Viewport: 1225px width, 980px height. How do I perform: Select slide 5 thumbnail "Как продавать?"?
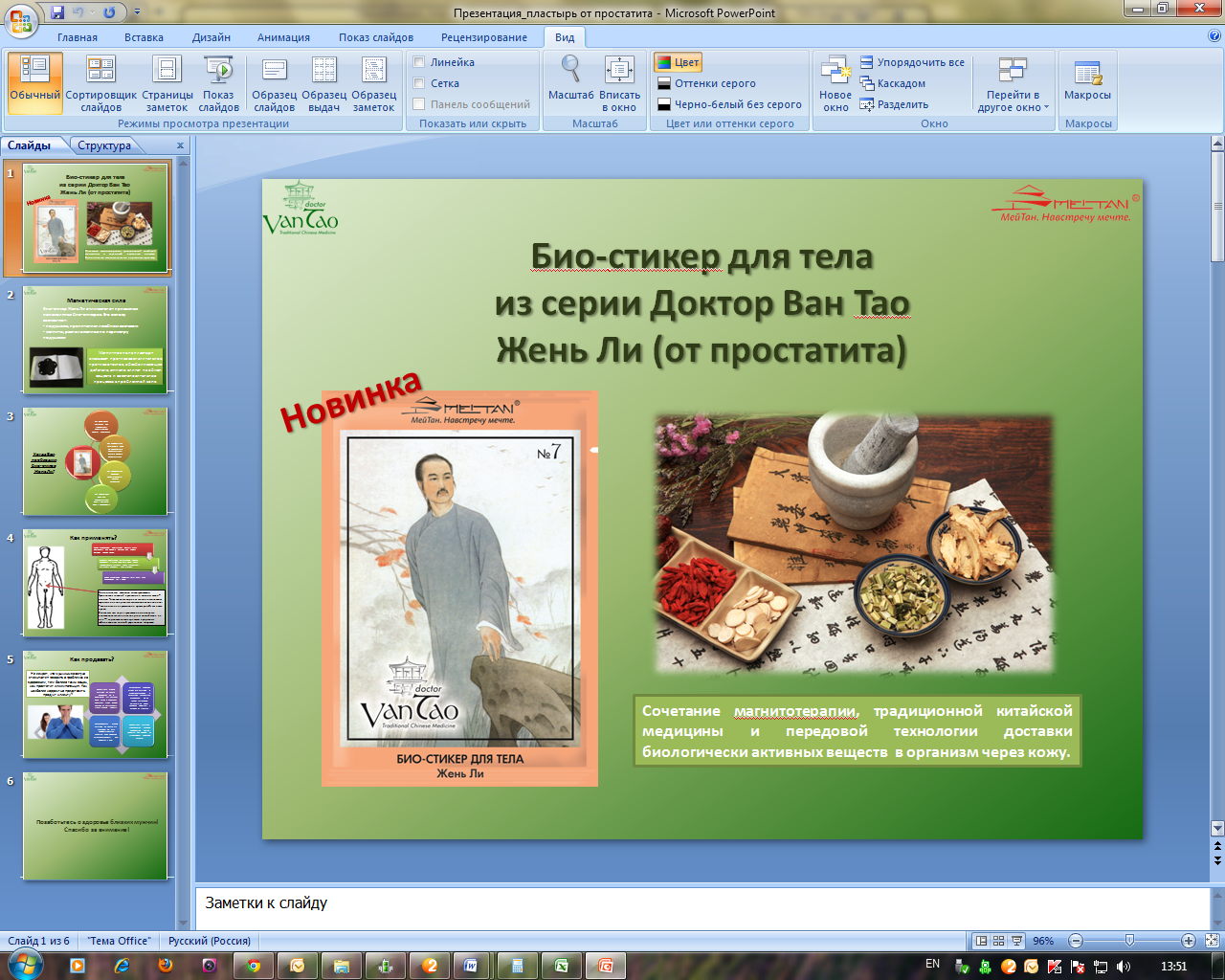tap(95, 703)
